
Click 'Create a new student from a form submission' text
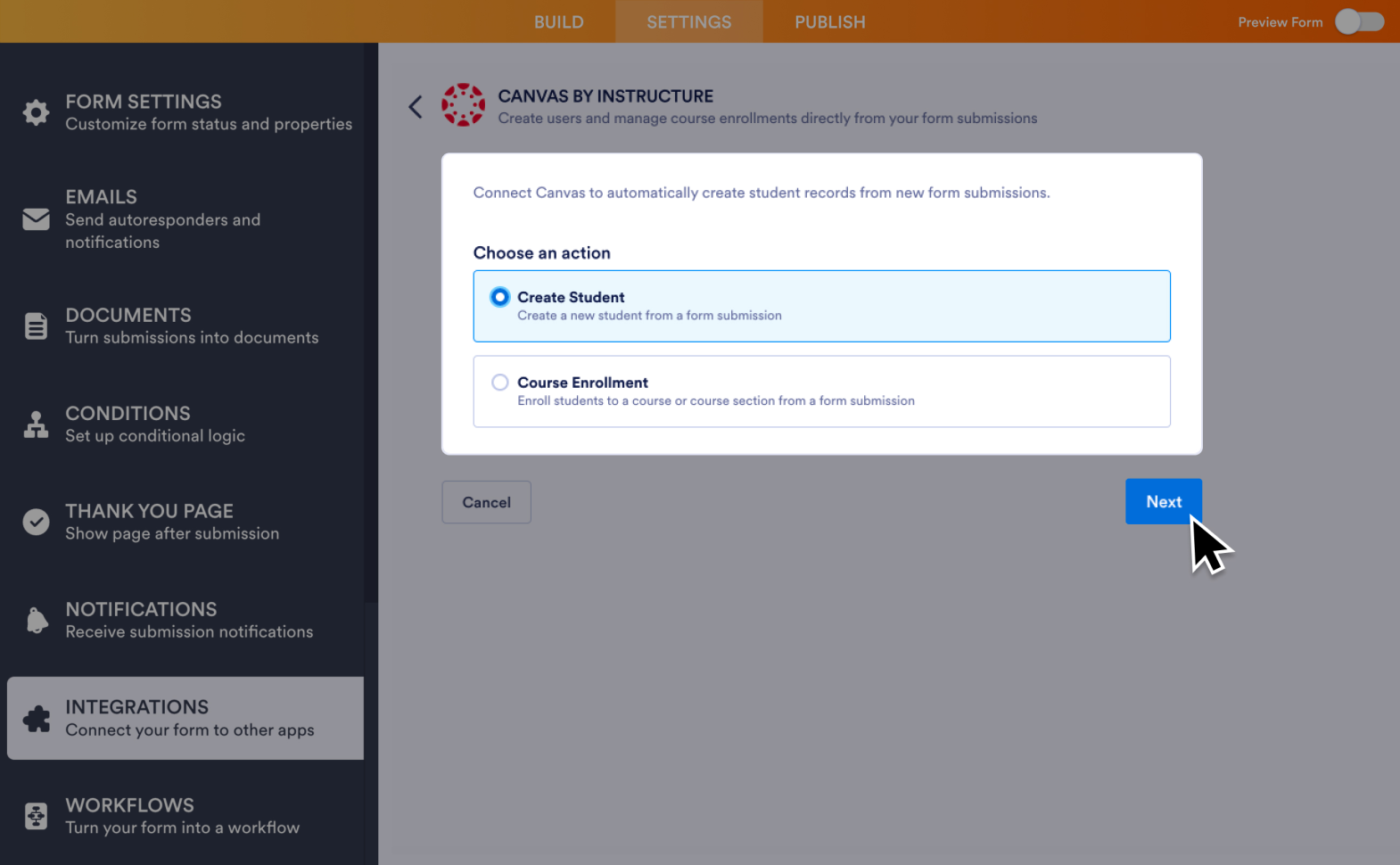tap(649, 316)
